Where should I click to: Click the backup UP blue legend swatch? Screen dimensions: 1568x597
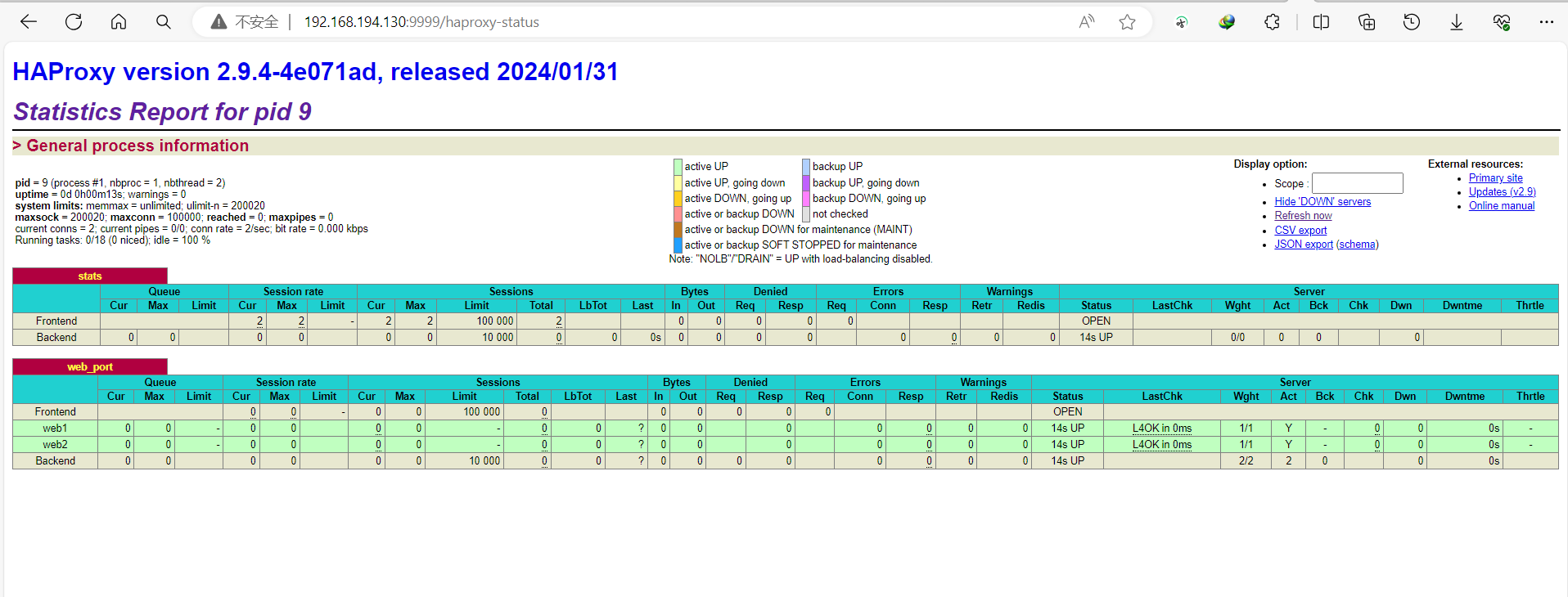tap(805, 167)
